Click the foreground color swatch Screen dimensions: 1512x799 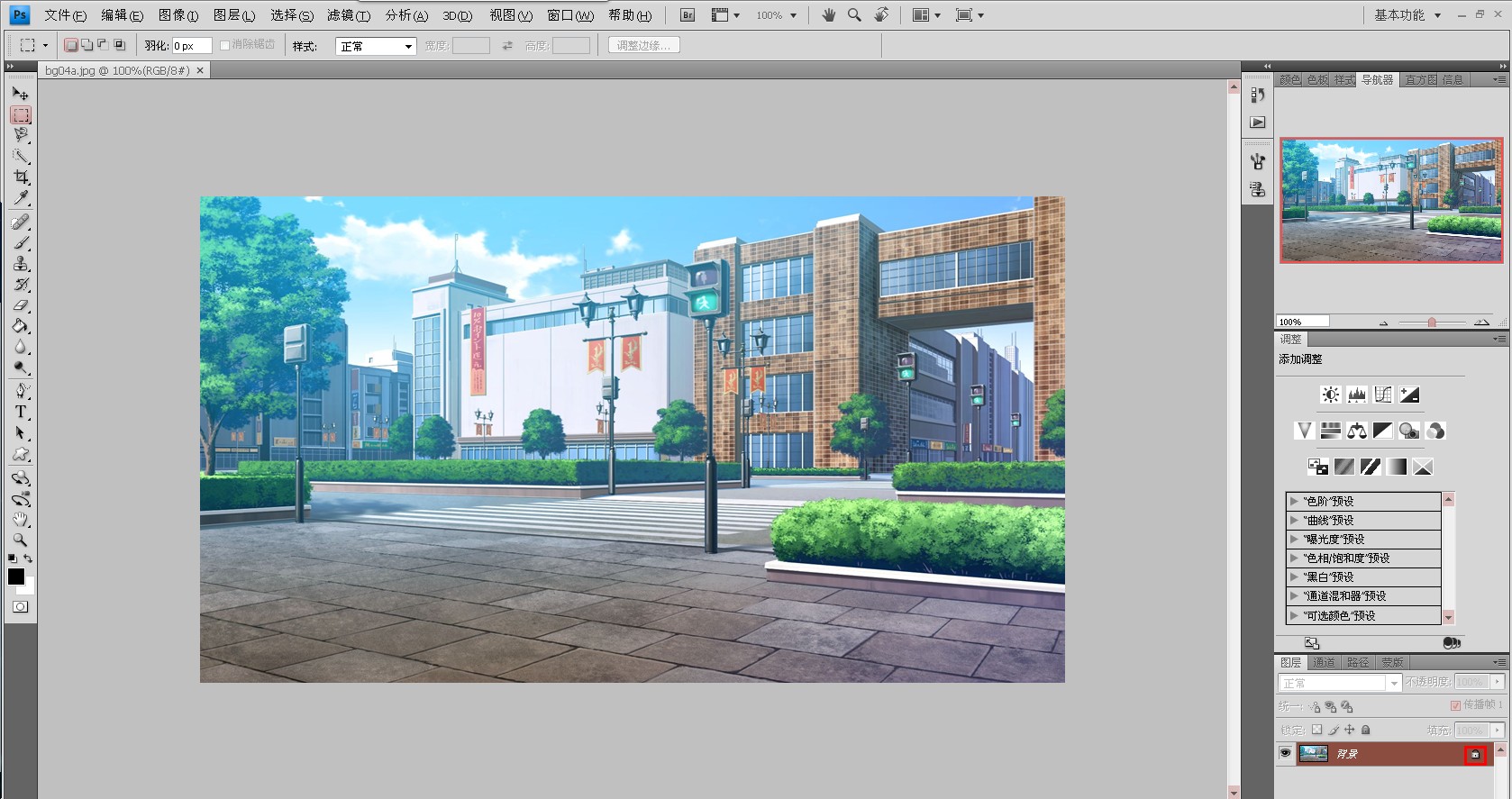15,577
